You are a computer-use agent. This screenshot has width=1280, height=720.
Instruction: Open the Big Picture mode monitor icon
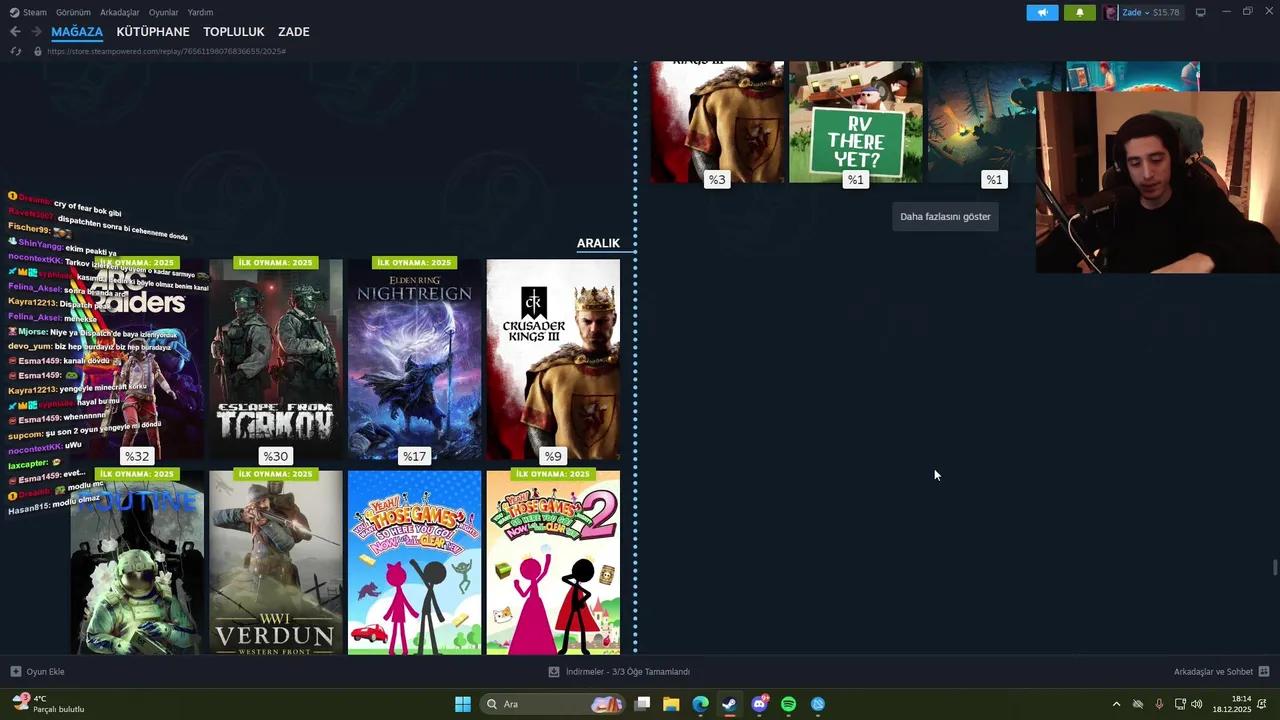coord(1200,12)
